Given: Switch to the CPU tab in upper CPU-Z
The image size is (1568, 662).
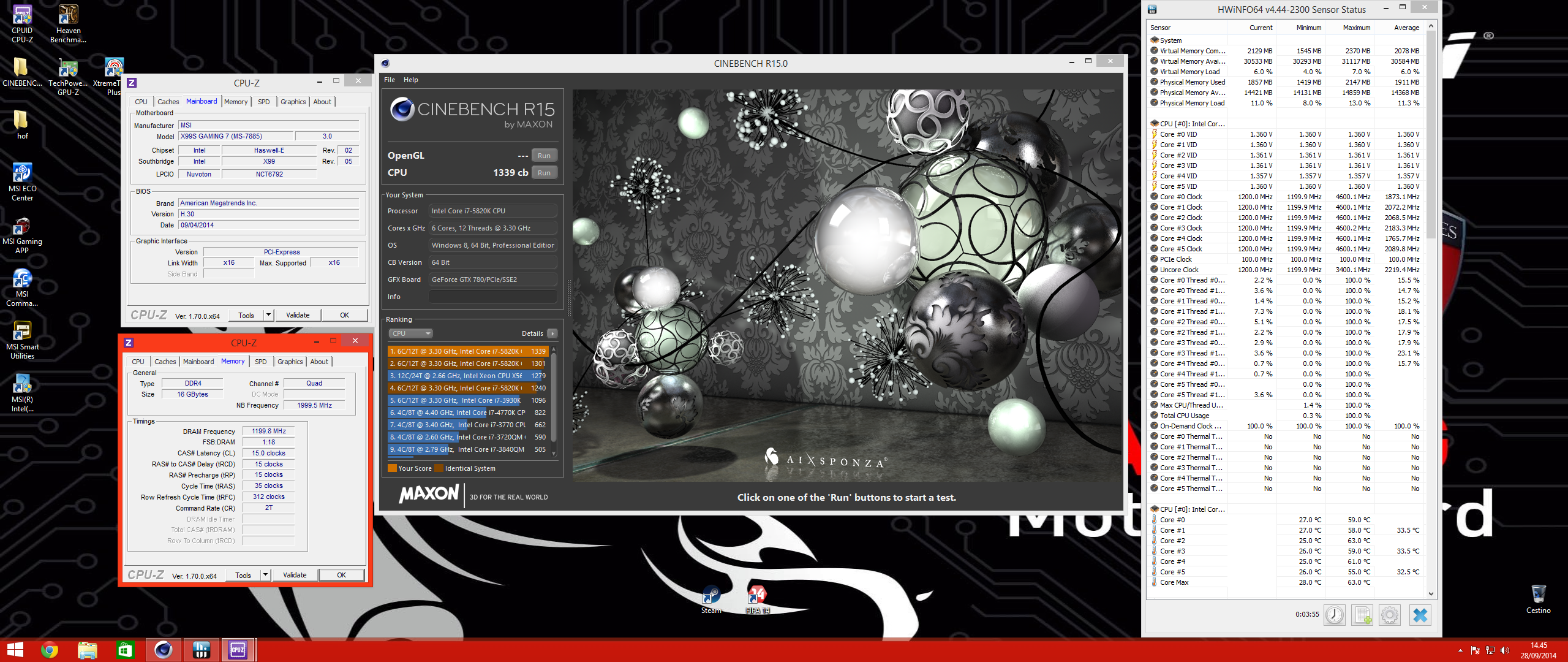Looking at the screenshot, I should 141,102.
